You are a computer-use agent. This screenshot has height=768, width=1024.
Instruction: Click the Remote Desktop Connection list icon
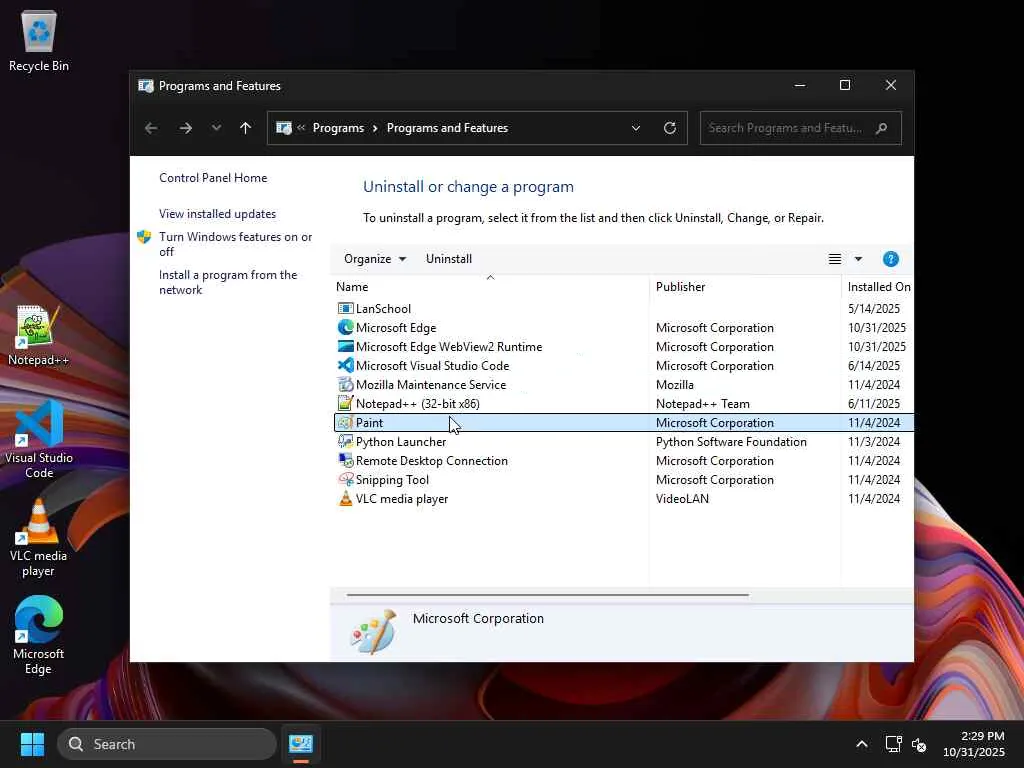345,460
